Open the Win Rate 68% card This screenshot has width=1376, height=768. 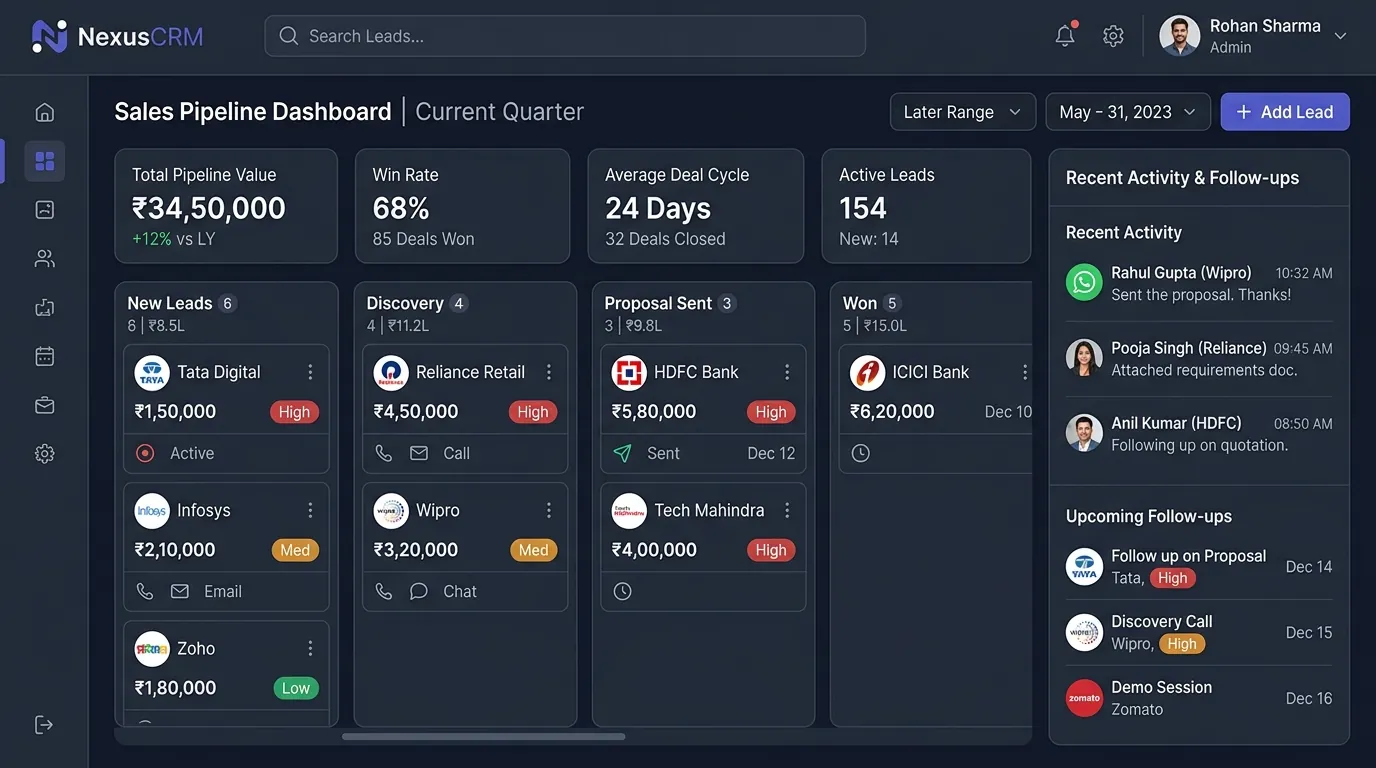coord(462,206)
